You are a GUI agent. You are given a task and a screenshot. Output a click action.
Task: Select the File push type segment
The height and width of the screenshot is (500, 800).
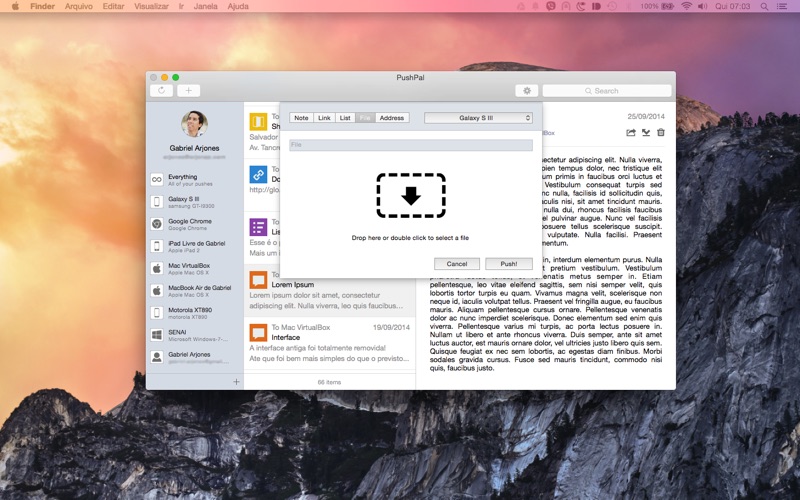[365, 118]
